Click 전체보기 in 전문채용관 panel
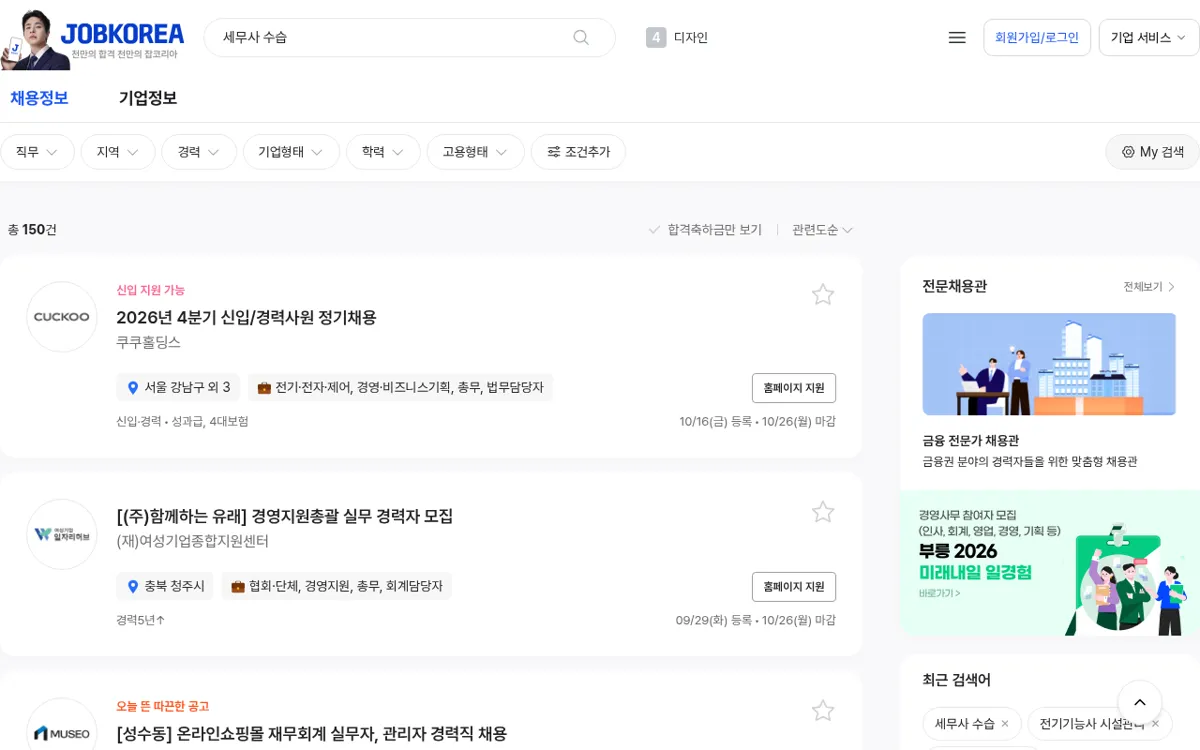Image resolution: width=1200 pixels, height=750 pixels. coord(1149,287)
